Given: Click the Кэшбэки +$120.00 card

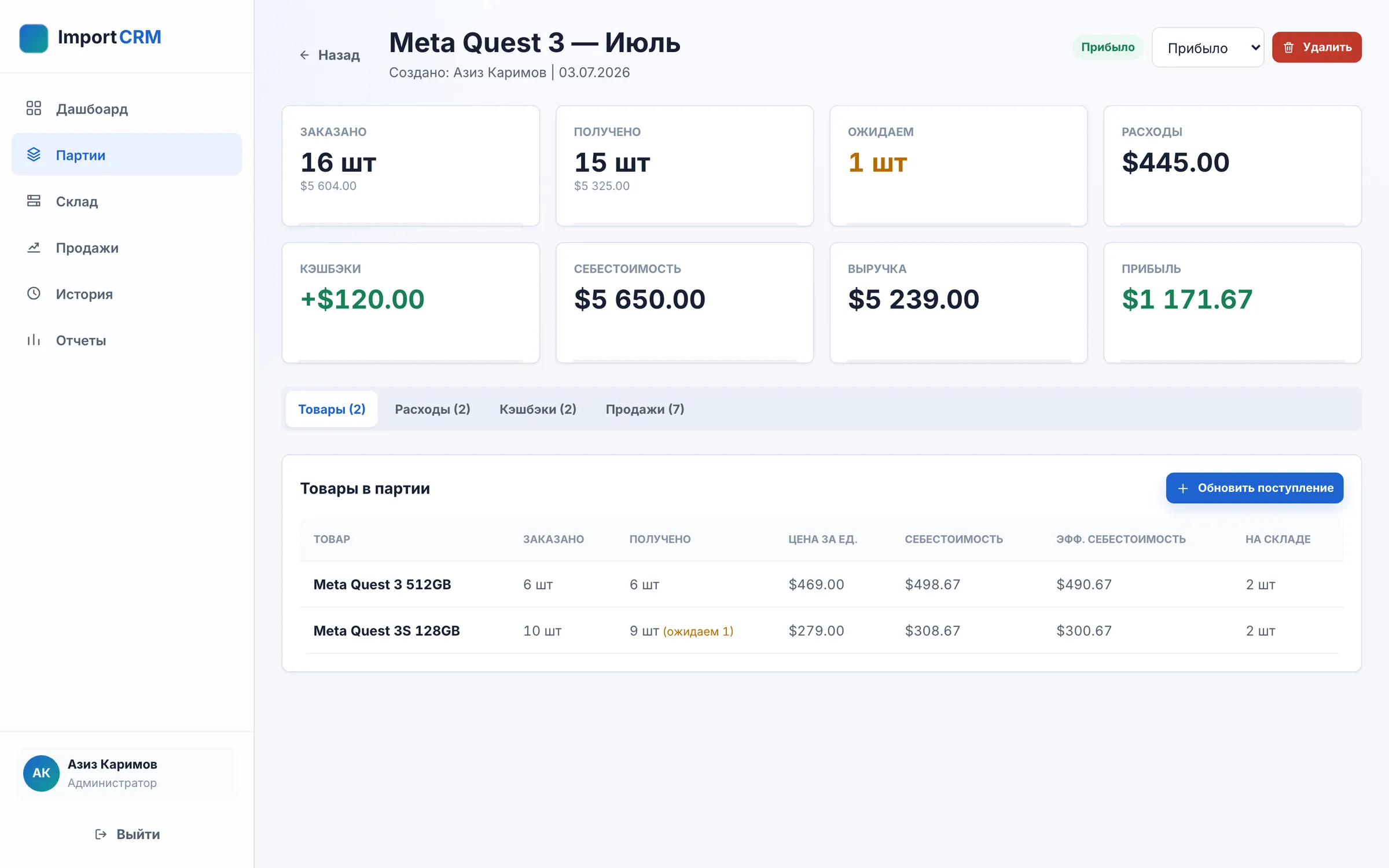Looking at the screenshot, I should point(411,303).
